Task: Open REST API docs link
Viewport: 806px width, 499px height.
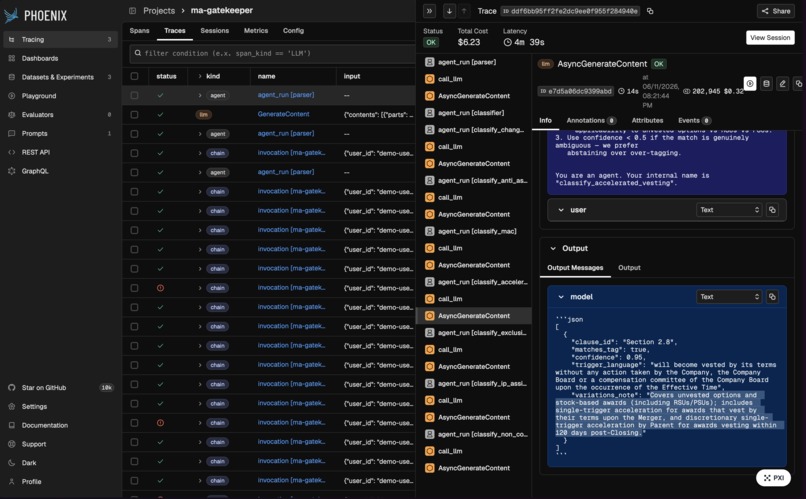Action: [x=60, y=152]
